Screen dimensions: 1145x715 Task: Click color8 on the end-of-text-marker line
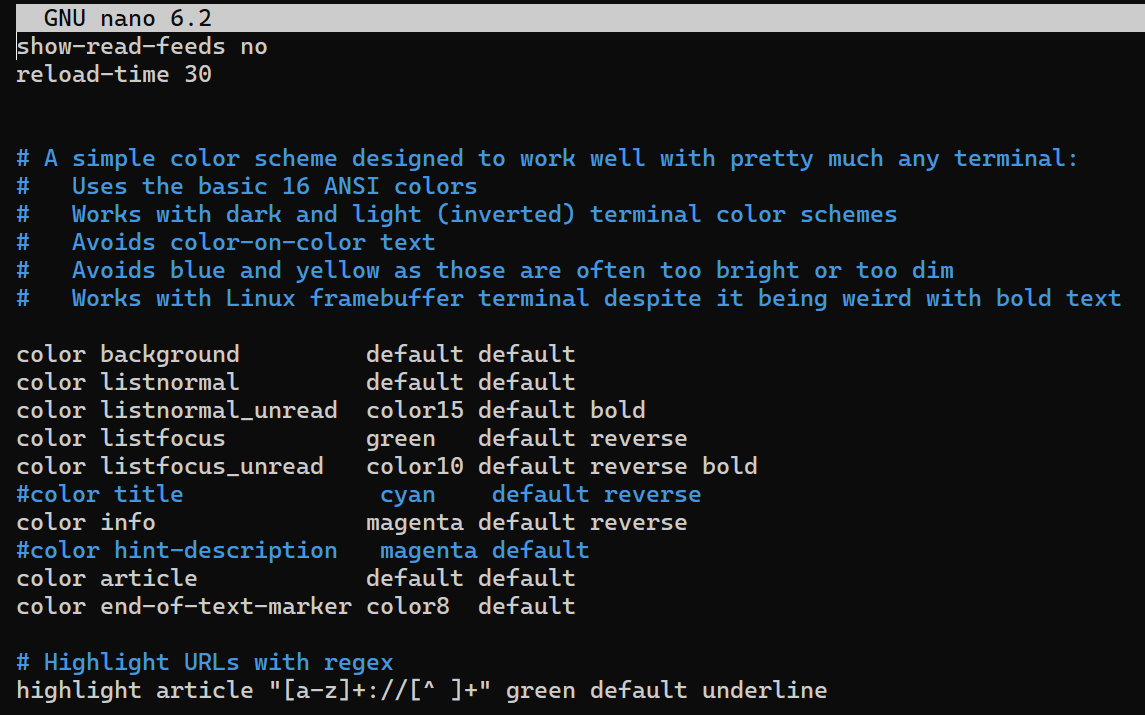(407, 606)
